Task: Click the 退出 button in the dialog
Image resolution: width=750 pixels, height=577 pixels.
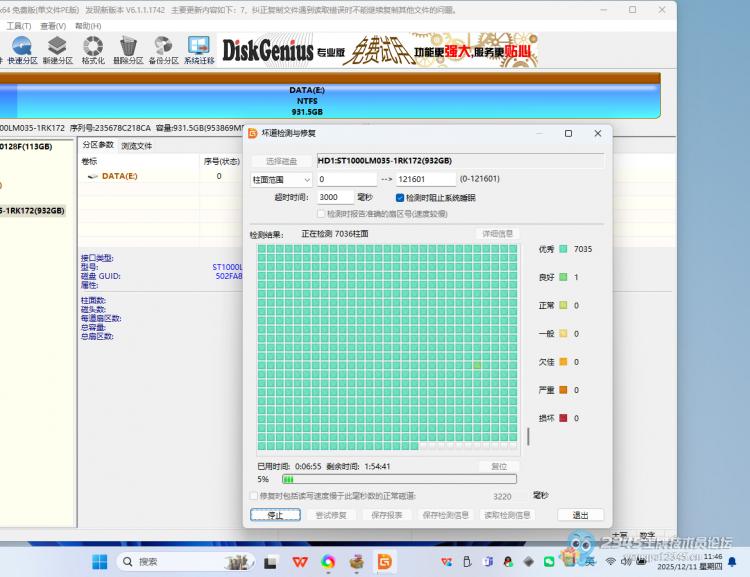Action: pos(580,515)
